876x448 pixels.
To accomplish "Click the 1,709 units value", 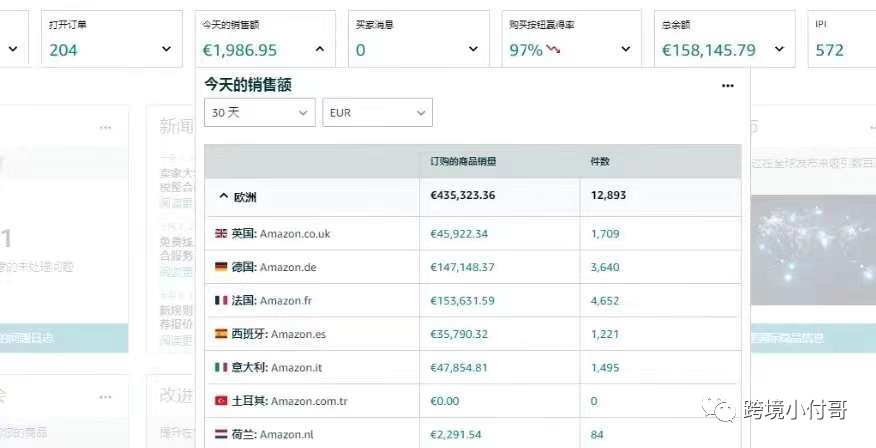I will click(x=605, y=233).
